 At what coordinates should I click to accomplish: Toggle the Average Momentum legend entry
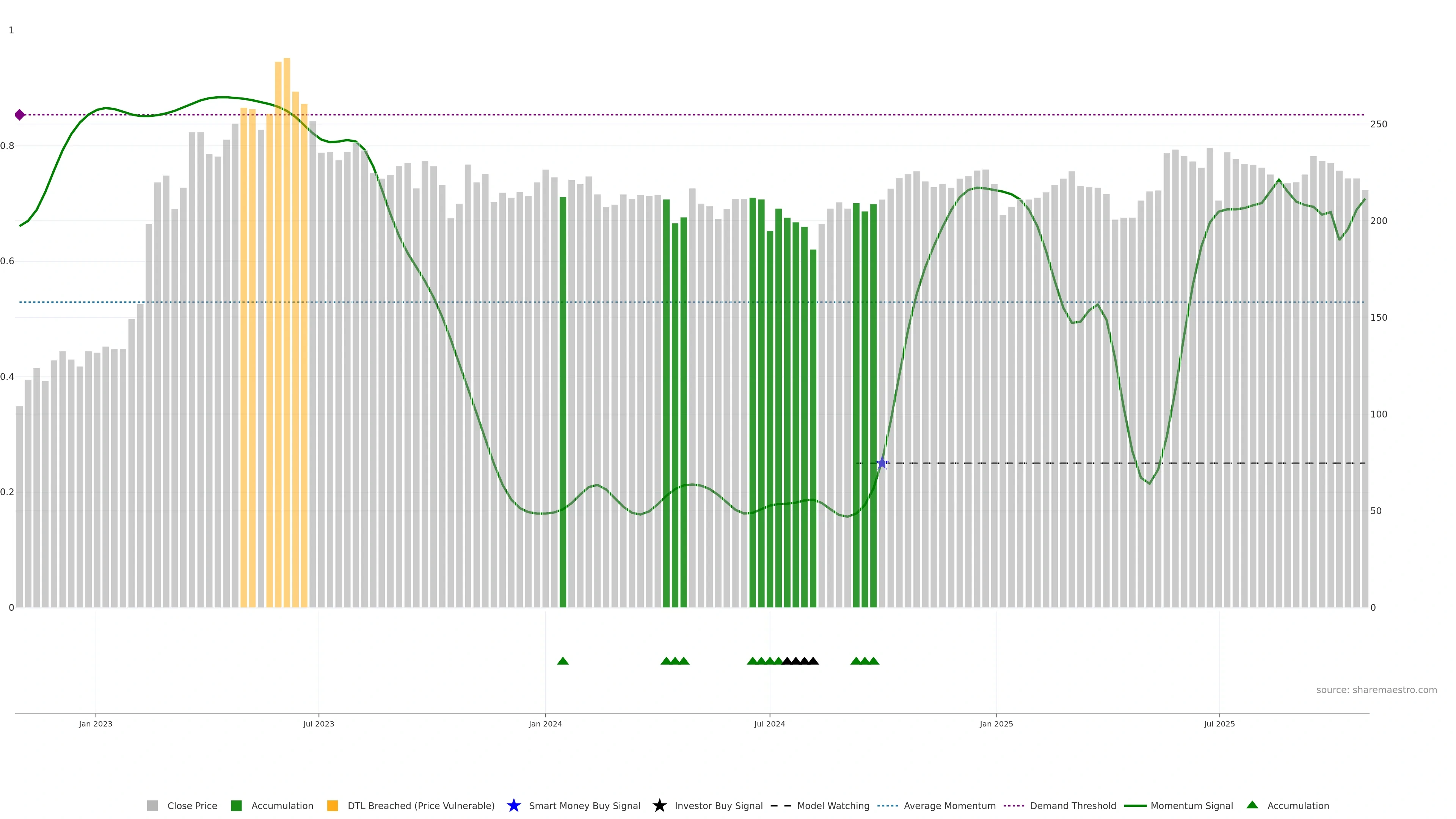click(949, 805)
